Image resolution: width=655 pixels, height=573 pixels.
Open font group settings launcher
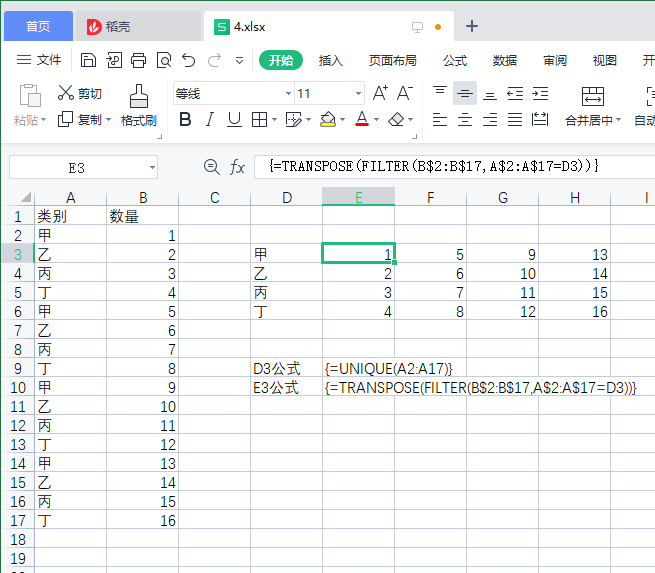coord(414,136)
